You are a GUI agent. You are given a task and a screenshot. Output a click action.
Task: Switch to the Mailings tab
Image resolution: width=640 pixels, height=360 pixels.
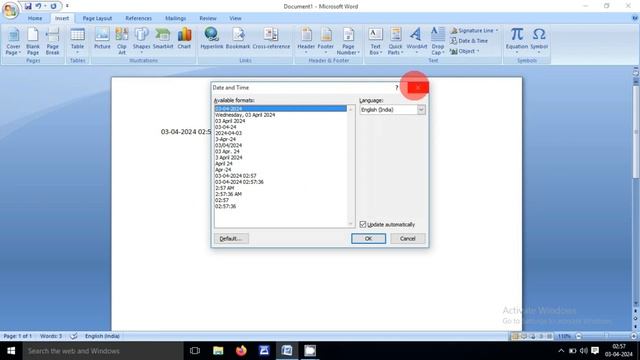point(176,18)
